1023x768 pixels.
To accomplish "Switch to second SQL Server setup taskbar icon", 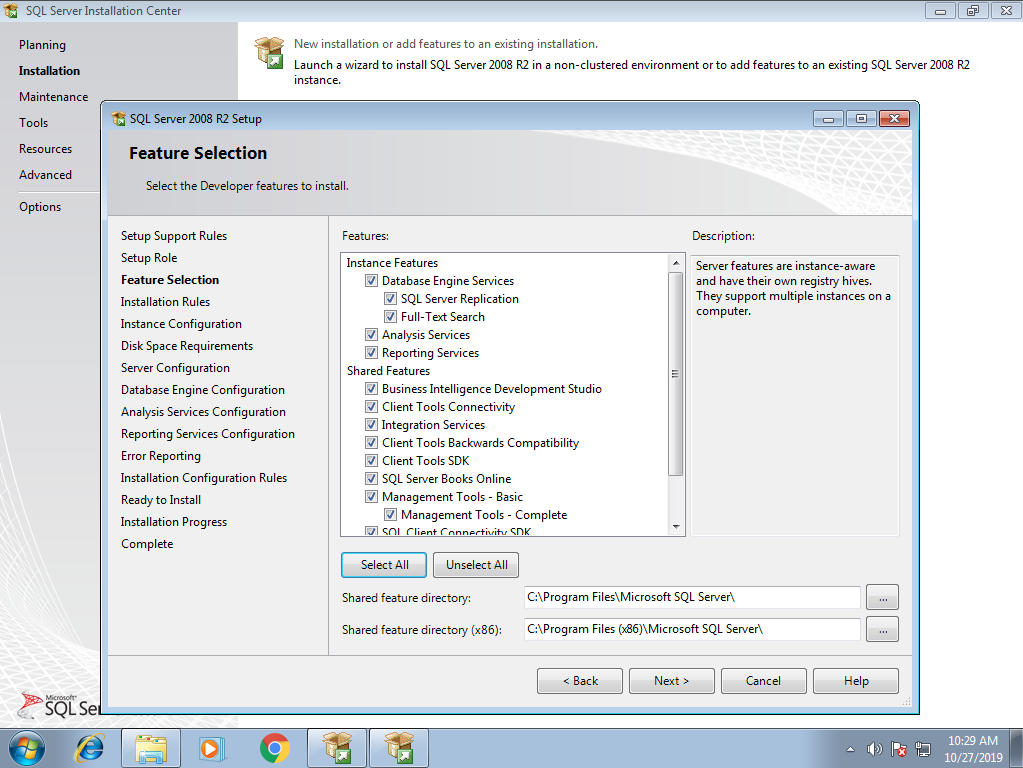I will pyautogui.click(x=399, y=748).
